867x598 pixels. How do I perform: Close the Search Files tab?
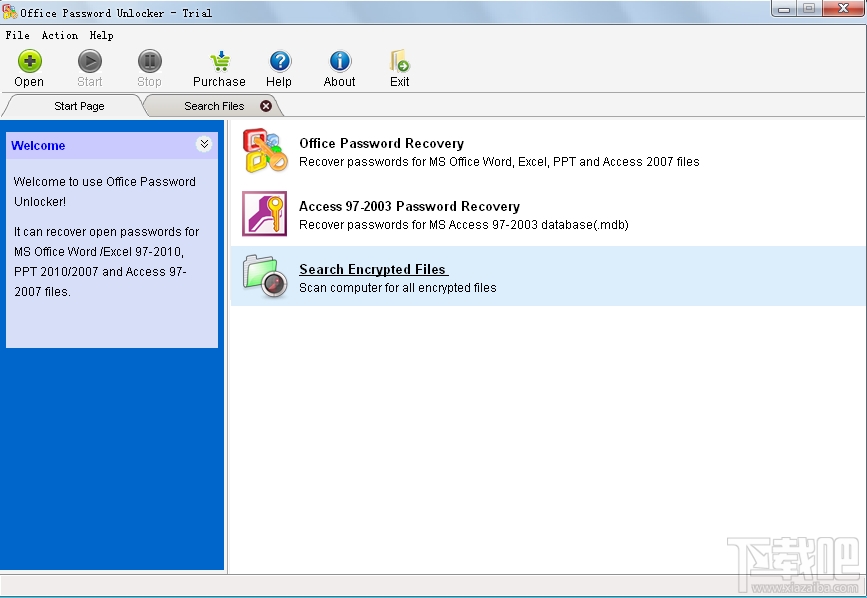pos(265,105)
